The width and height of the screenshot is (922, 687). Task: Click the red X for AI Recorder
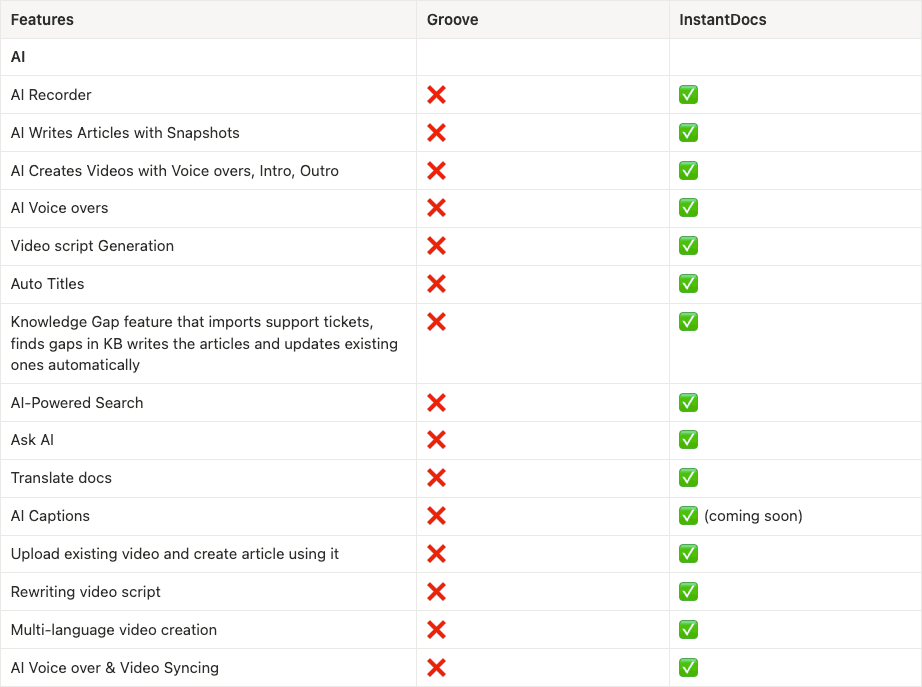[436, 95]
